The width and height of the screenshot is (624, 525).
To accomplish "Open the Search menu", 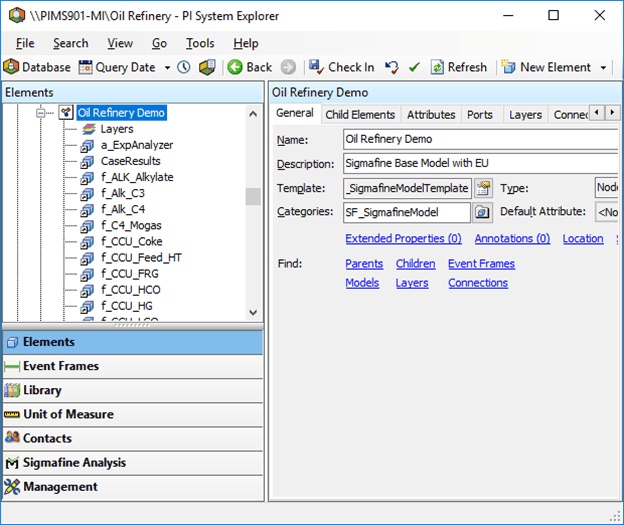I will 71,43.
